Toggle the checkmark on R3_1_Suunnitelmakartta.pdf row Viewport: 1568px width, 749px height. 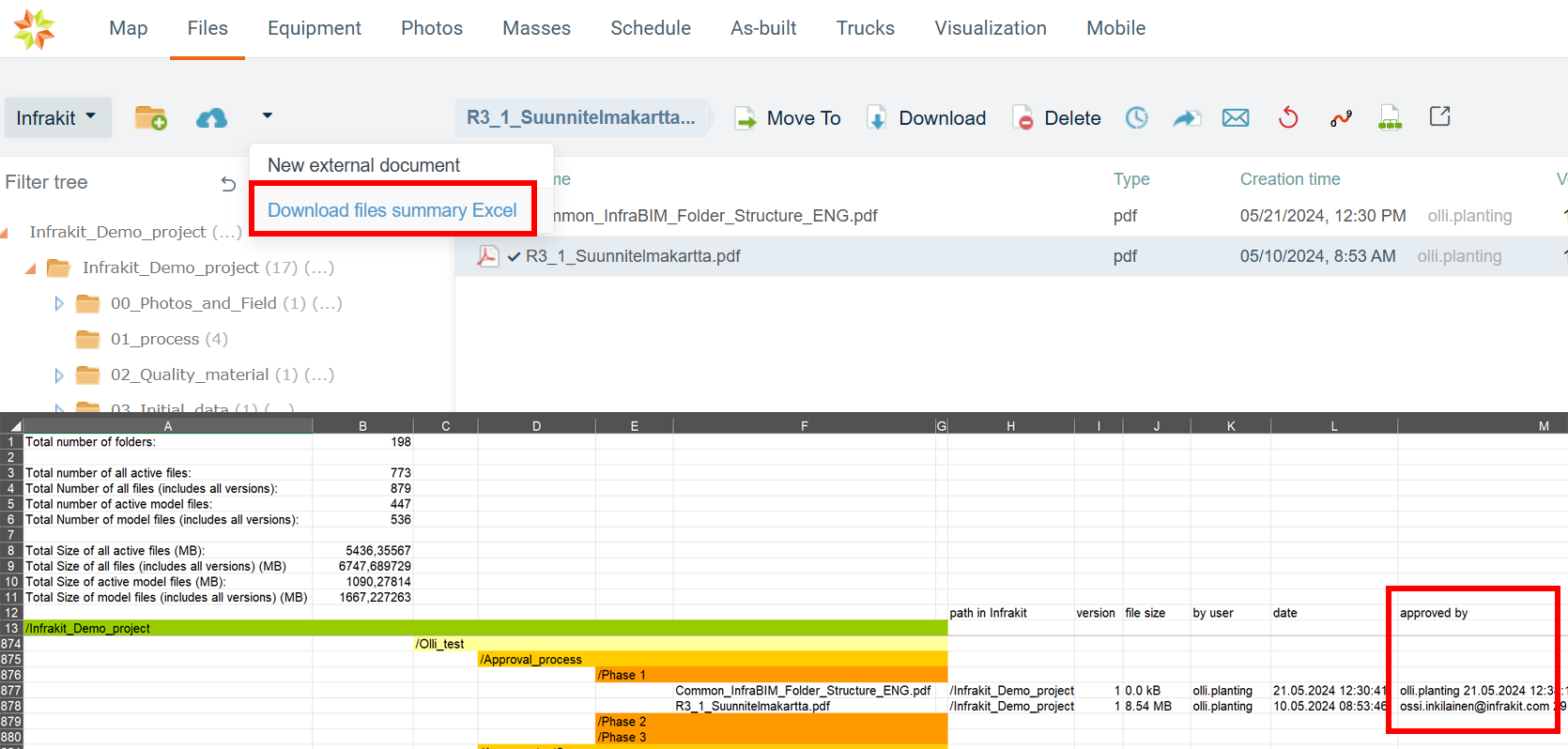tap(514, 256)
